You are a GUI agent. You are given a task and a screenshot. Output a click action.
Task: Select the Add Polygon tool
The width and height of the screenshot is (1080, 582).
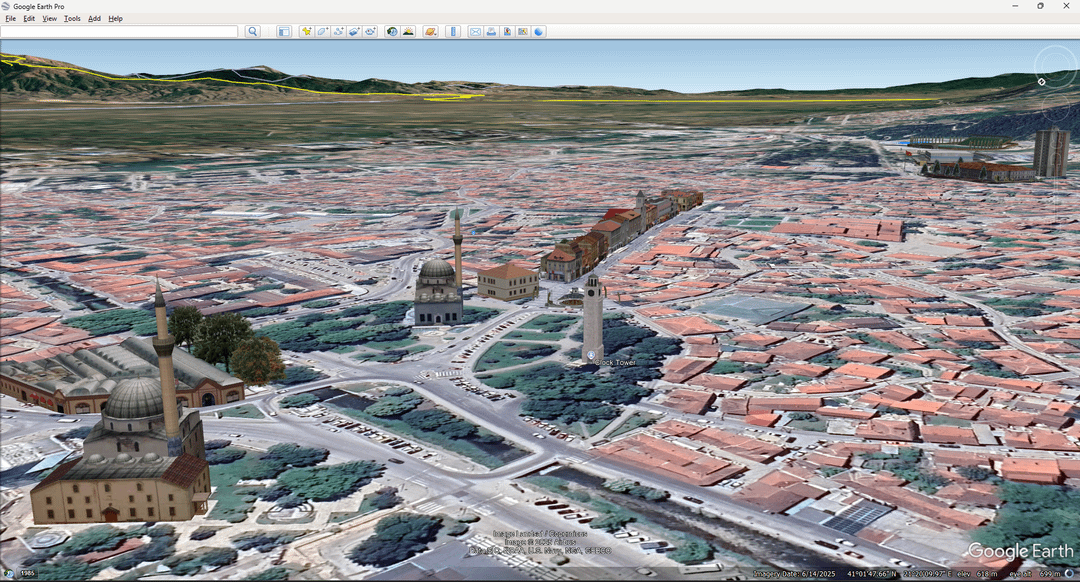[x=323, y=32]
